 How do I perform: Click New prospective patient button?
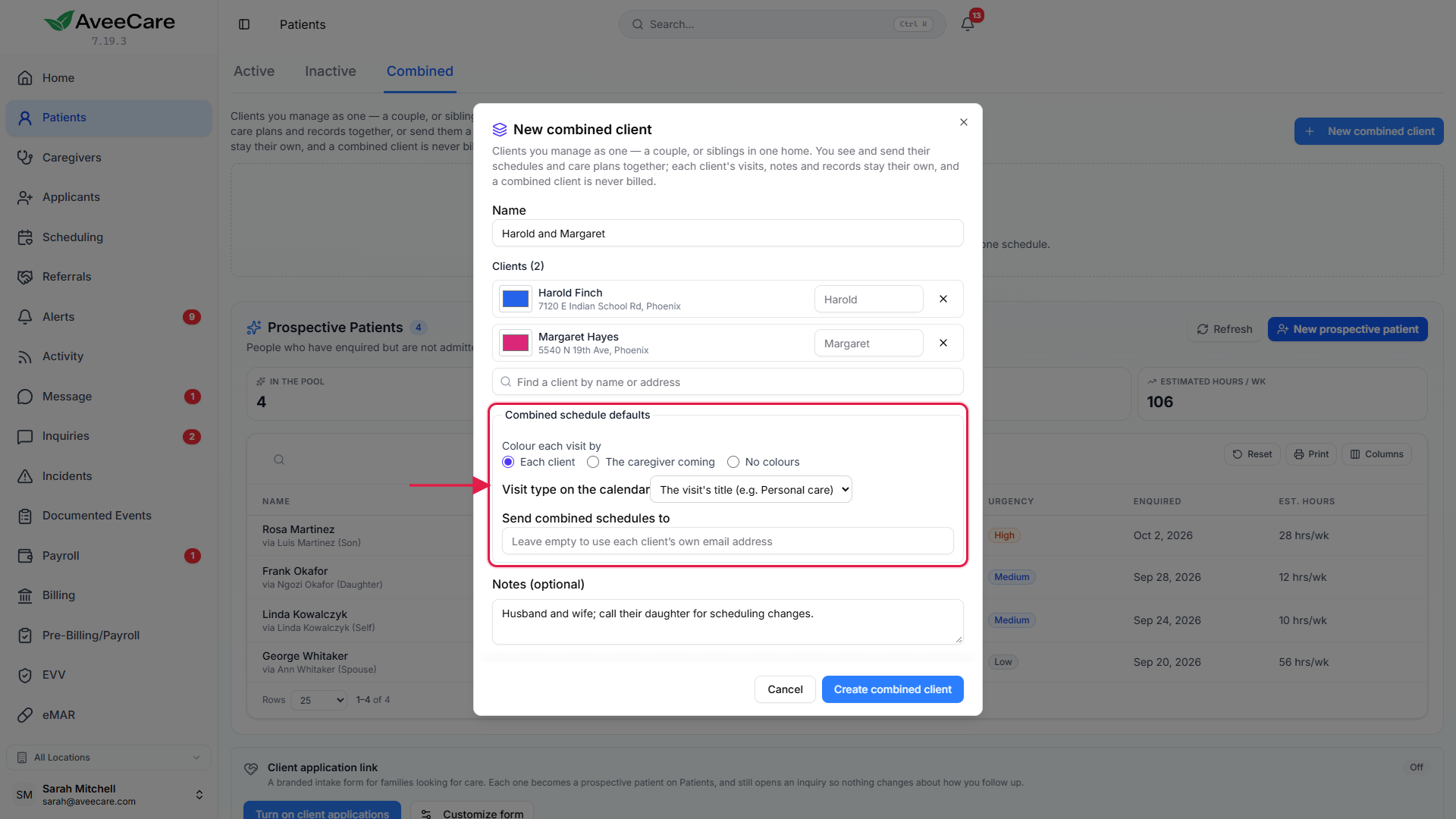1348,329
